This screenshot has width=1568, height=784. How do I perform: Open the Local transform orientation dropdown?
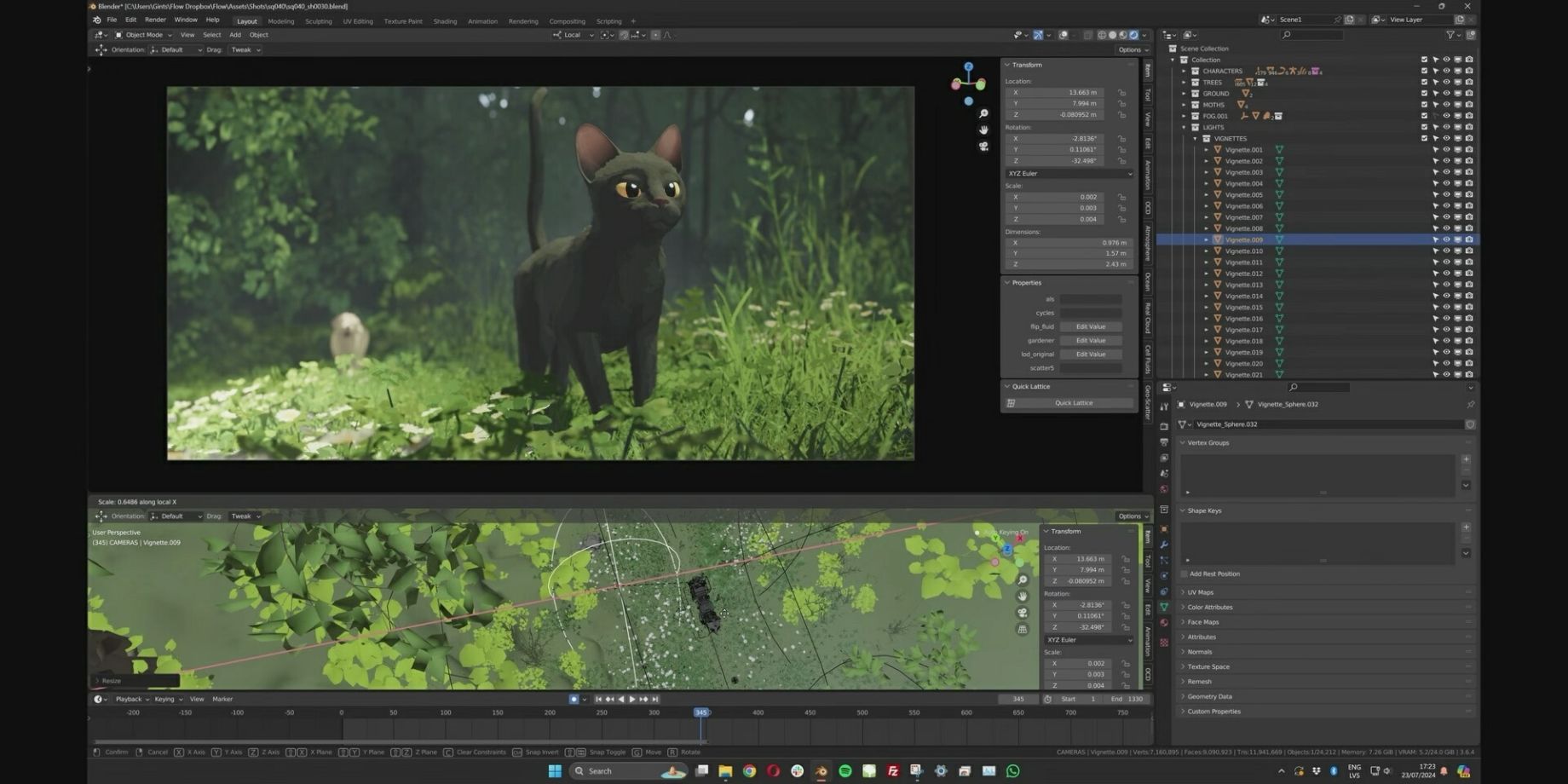click(573, 35)
